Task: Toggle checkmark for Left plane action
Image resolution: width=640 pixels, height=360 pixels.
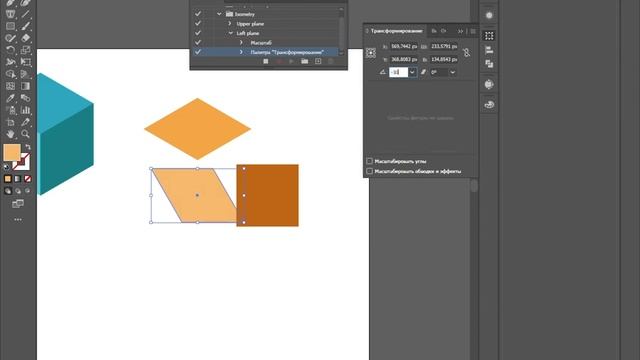Action: (x=198, y=33)
